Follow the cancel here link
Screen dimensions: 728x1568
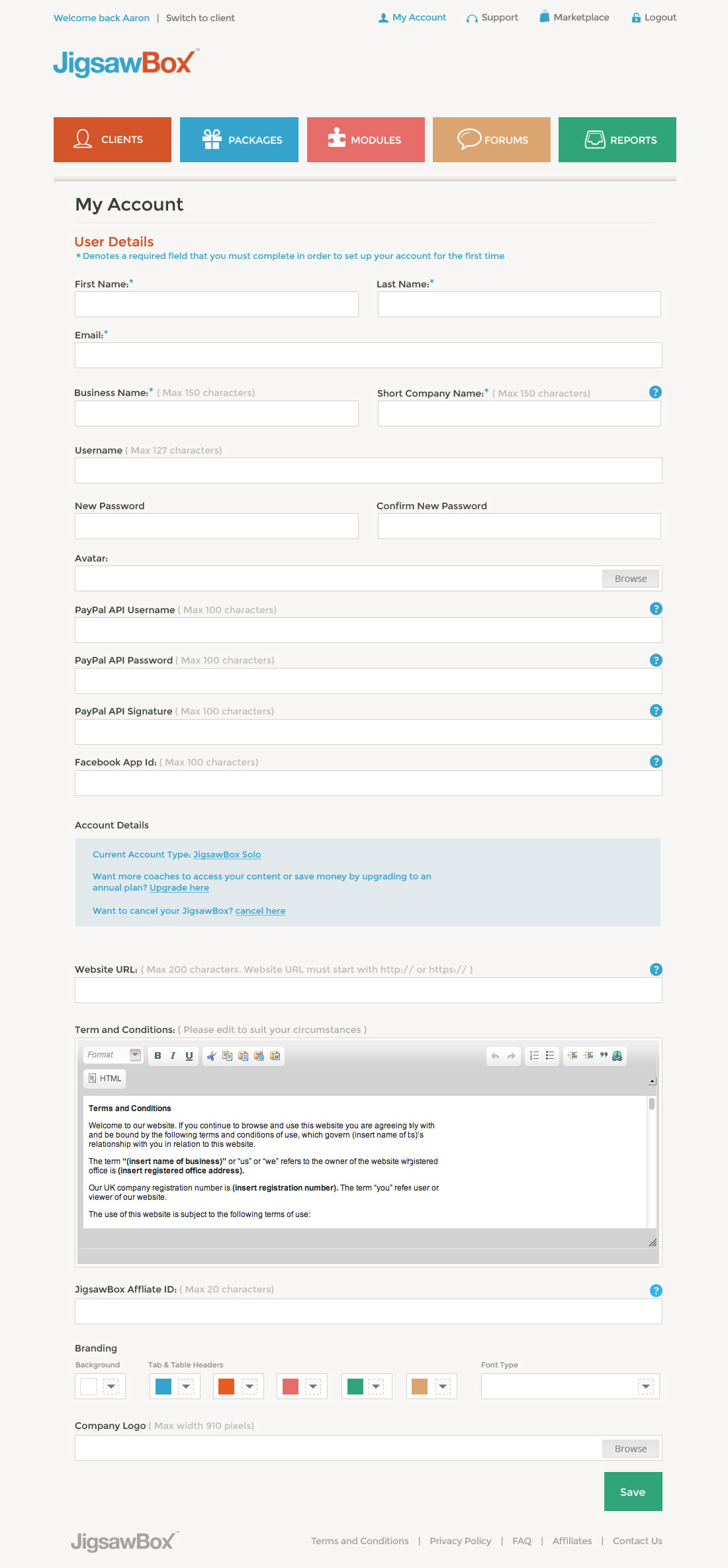pyautogui.click(x=261, y=911)
